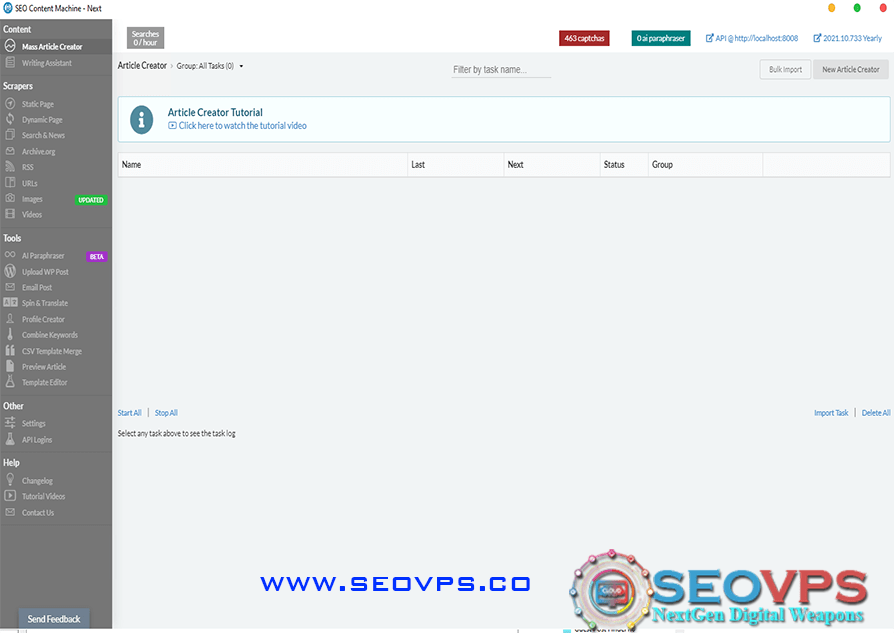Click the 0 ai paraphraser badge
Image resolution: width=894 pixels, height=633 pixels.
661,38
